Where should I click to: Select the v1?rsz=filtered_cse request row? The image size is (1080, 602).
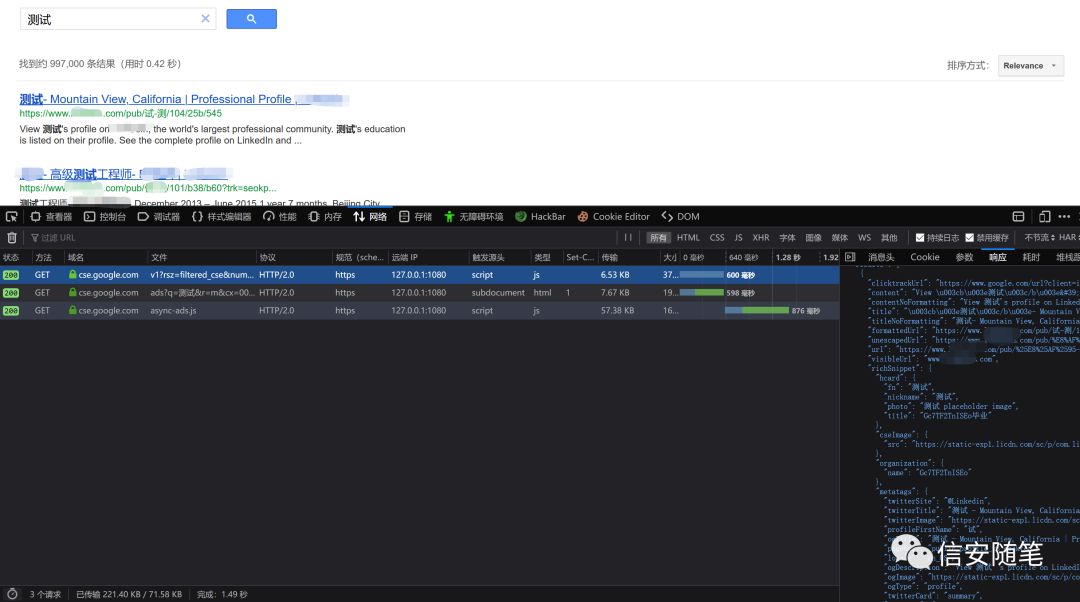[419, 275]
